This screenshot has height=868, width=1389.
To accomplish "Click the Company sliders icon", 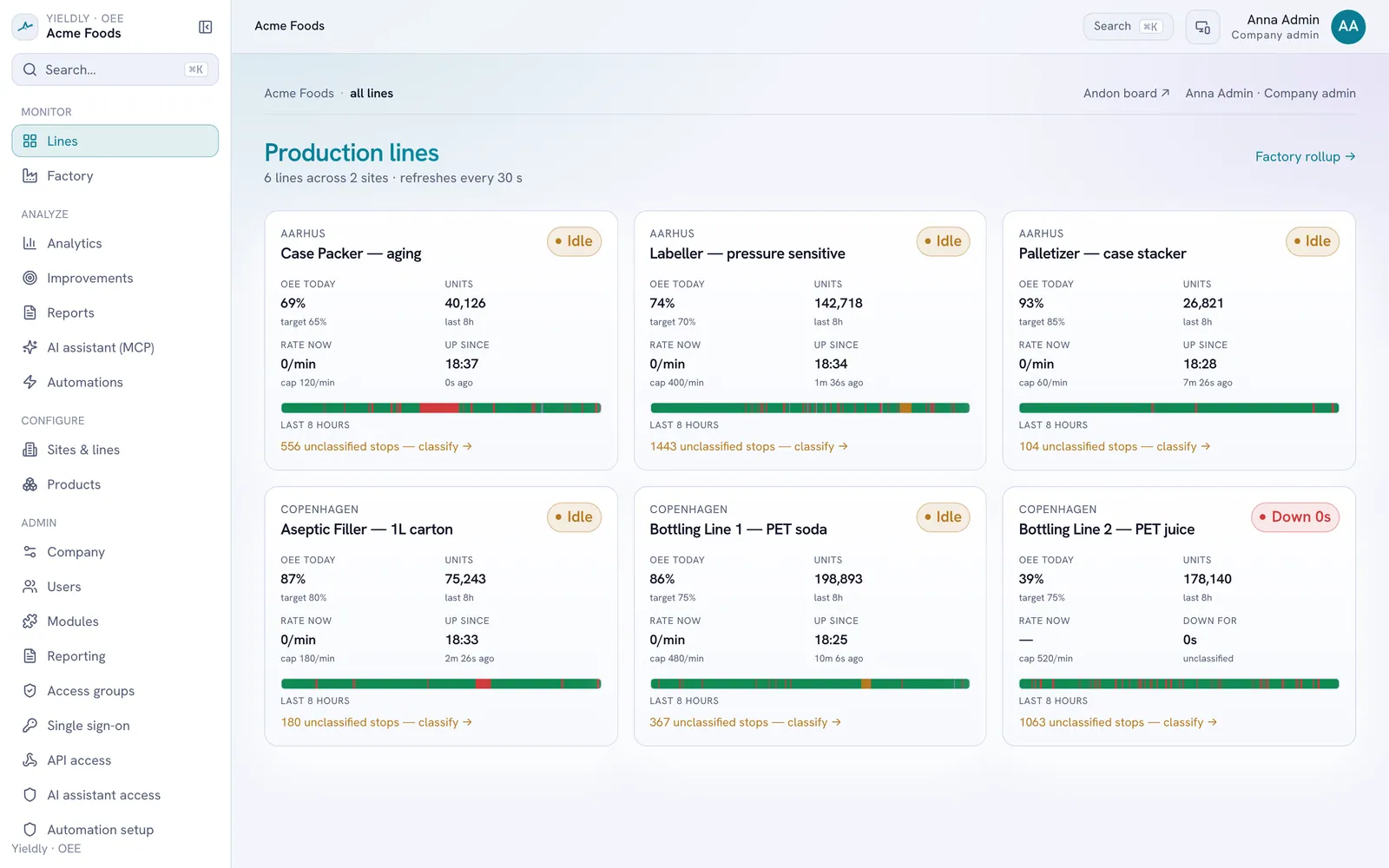I will (x=30, y=552).
